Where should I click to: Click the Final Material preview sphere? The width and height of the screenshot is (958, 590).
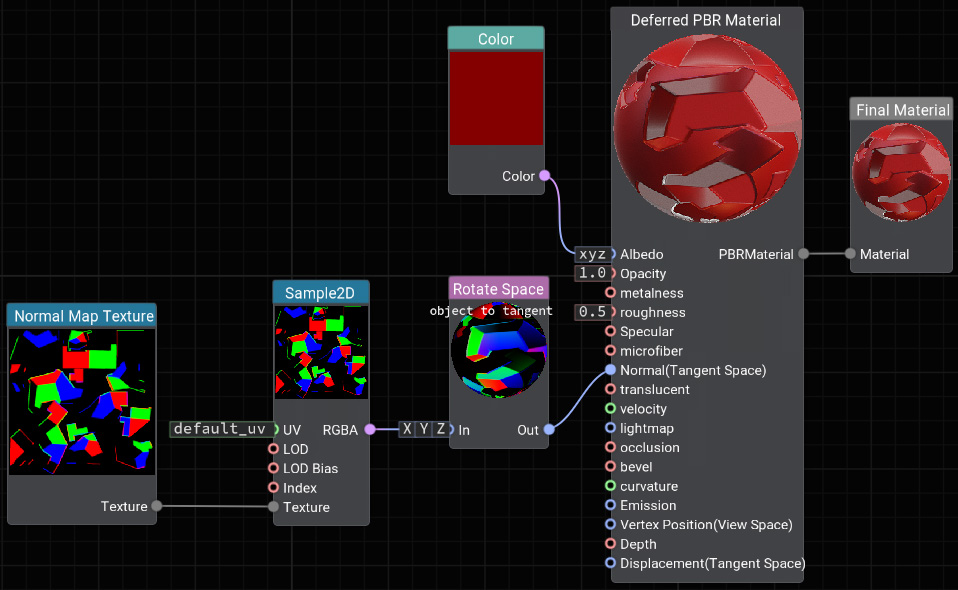902,172
